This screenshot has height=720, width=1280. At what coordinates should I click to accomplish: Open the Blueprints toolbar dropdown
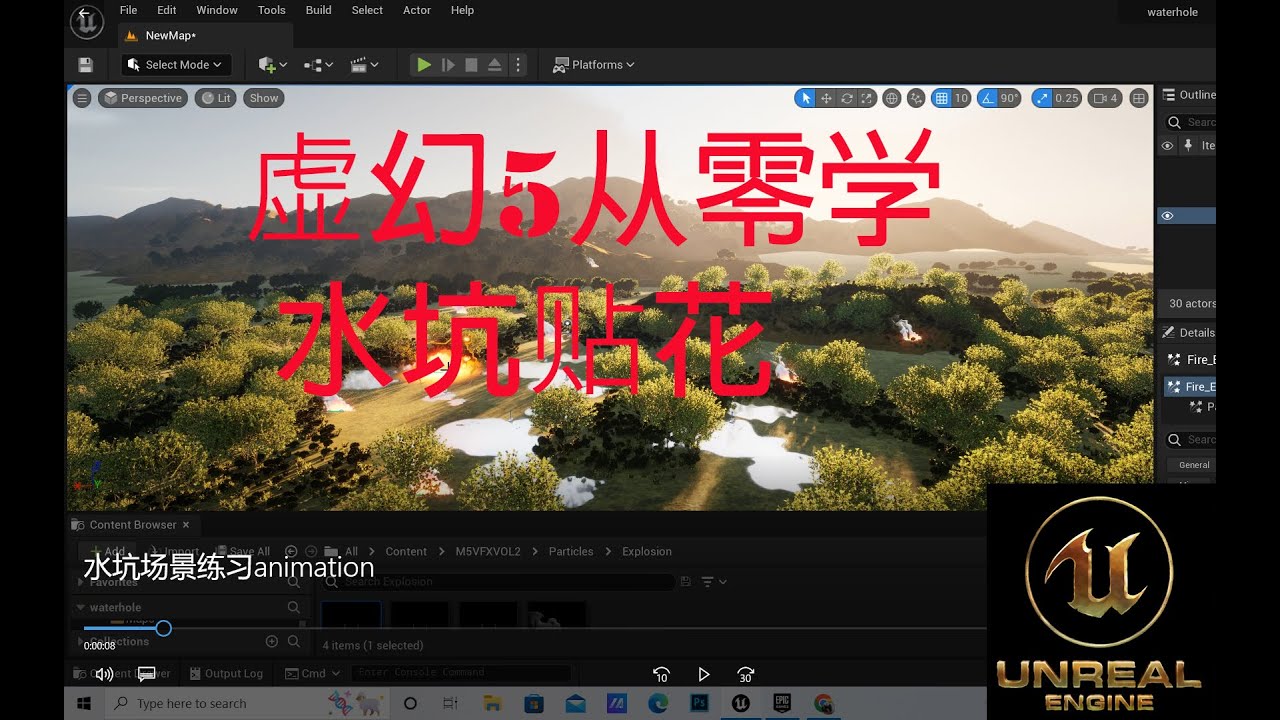point(318,65)
